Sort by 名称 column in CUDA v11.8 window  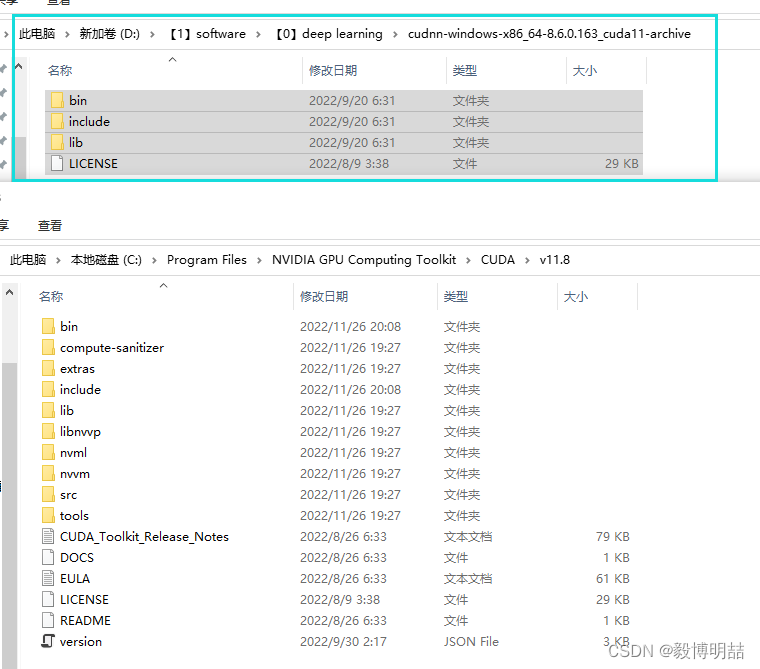[51, 297]
